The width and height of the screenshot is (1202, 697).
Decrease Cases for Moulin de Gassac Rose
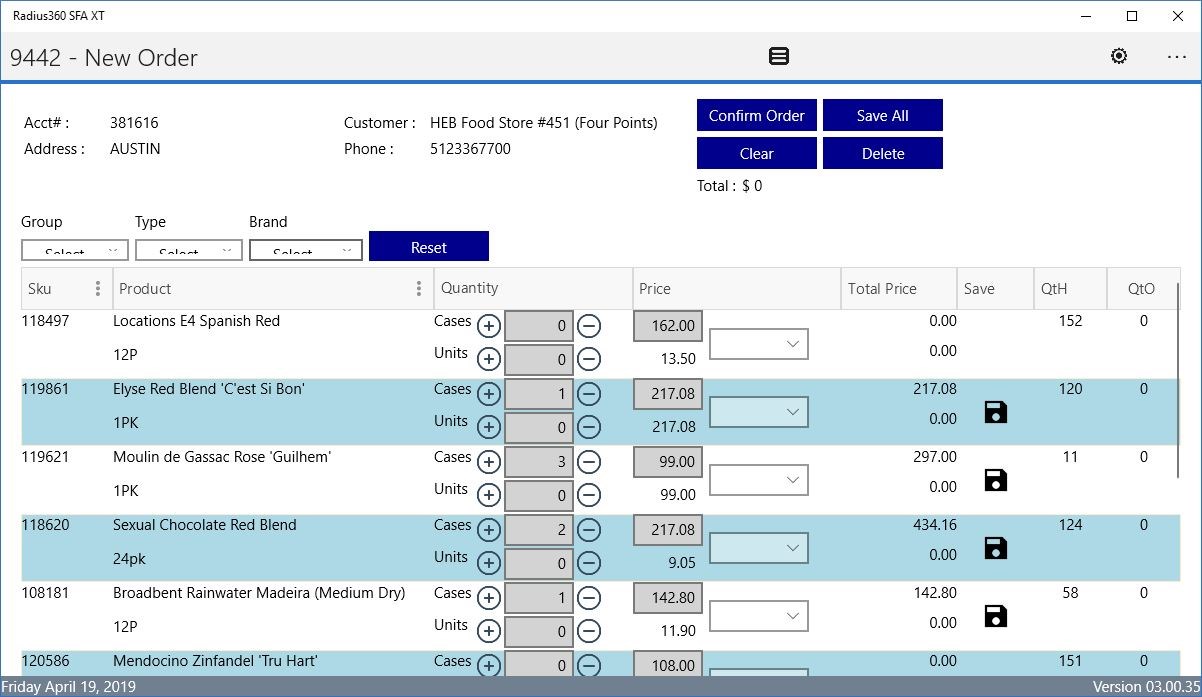click(589, 462)
